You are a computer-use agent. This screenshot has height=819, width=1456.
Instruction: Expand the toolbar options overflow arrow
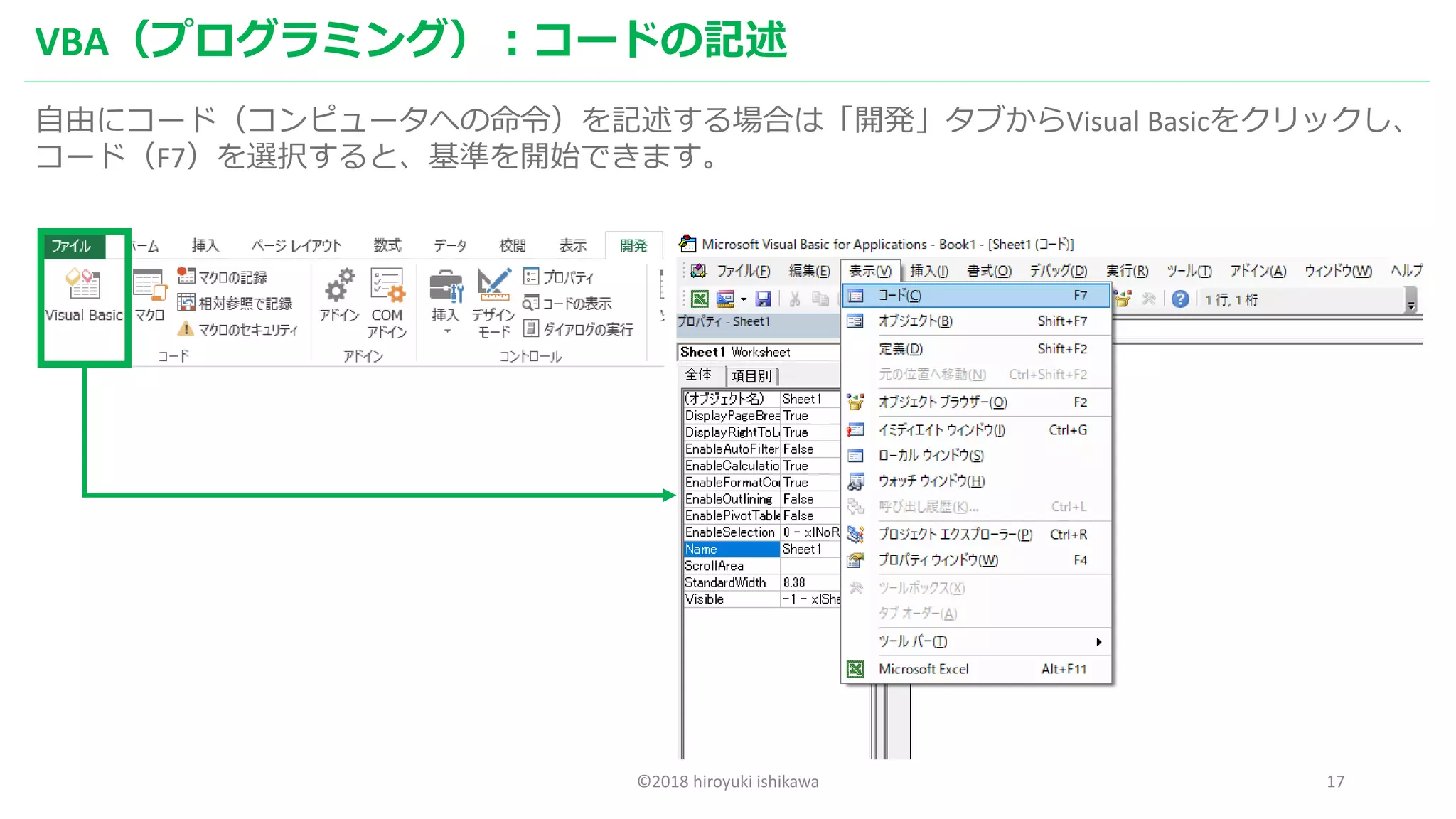tap(1410, 300)
